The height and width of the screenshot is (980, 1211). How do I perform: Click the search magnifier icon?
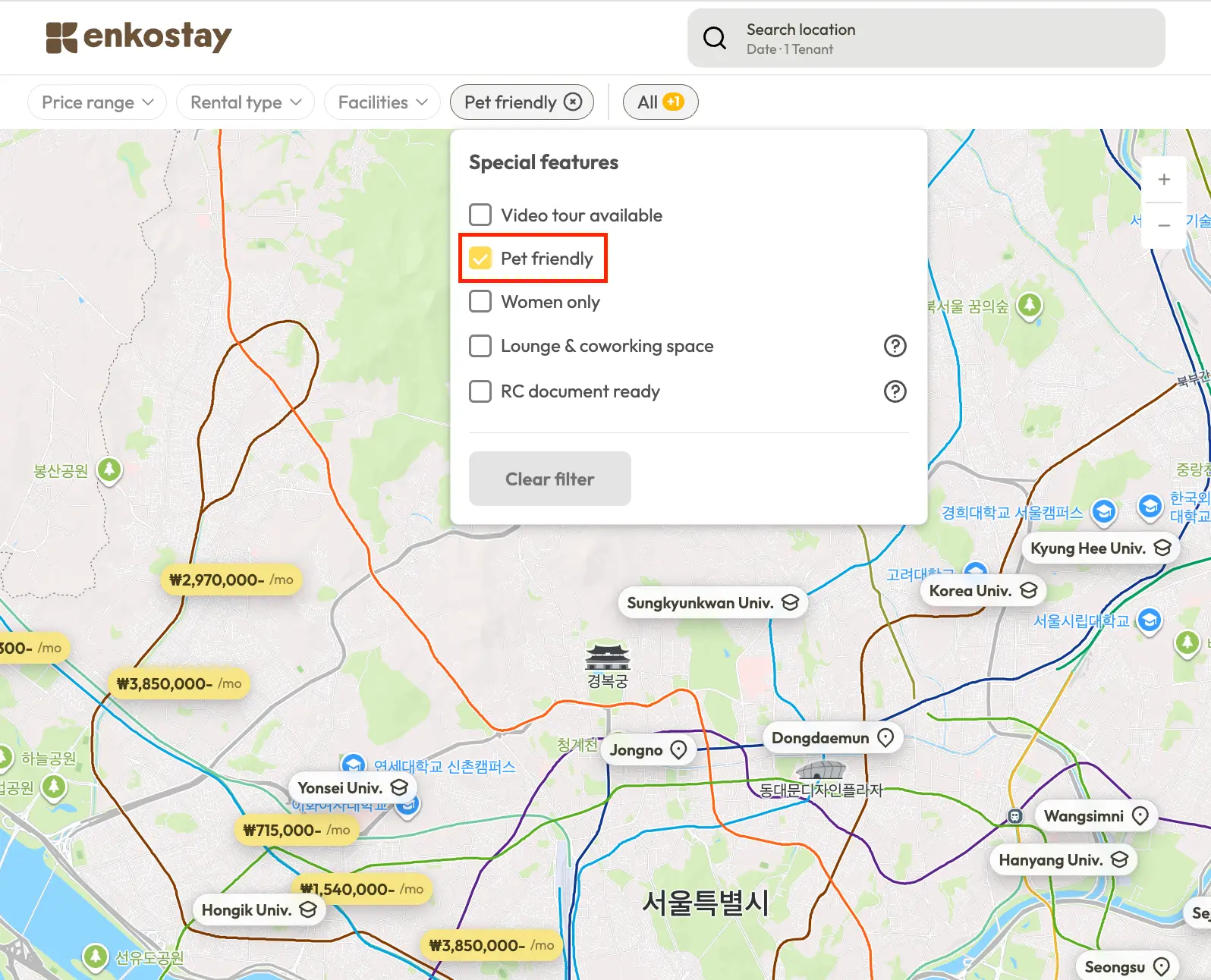click(x=714, y=38)
